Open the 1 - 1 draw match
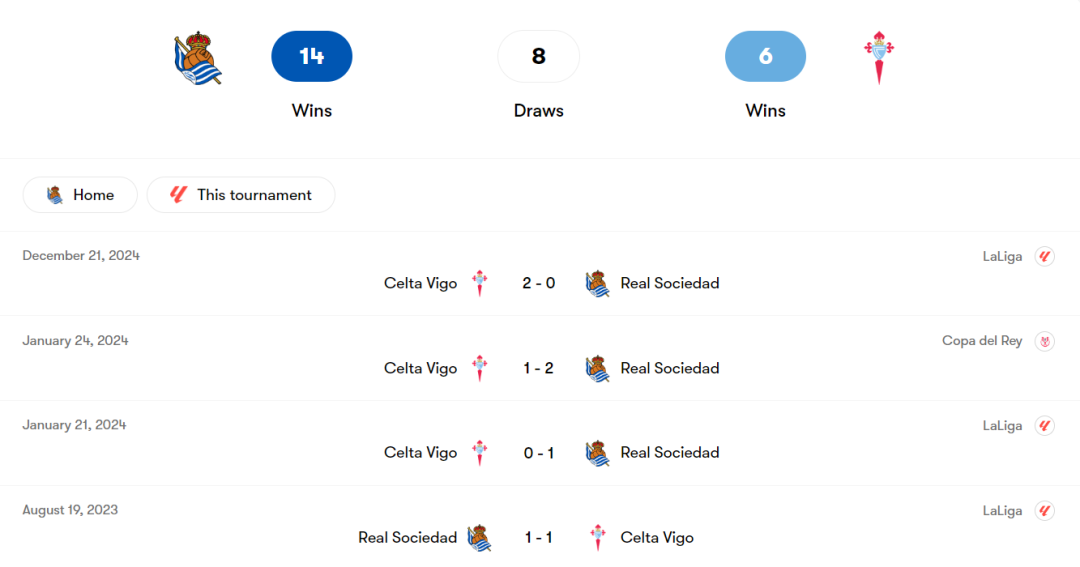This screenshot has width=1080, height=567. pos(538,538)
